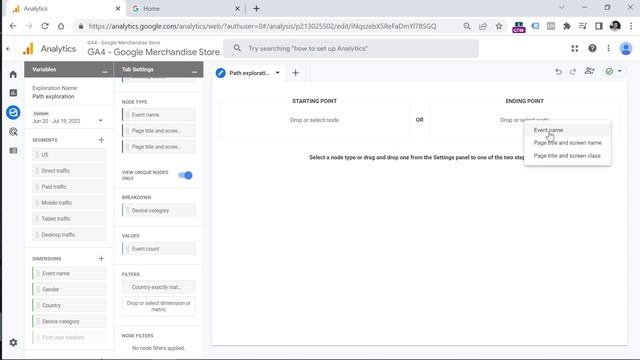Click the share exploration icon

pos(589,71)
